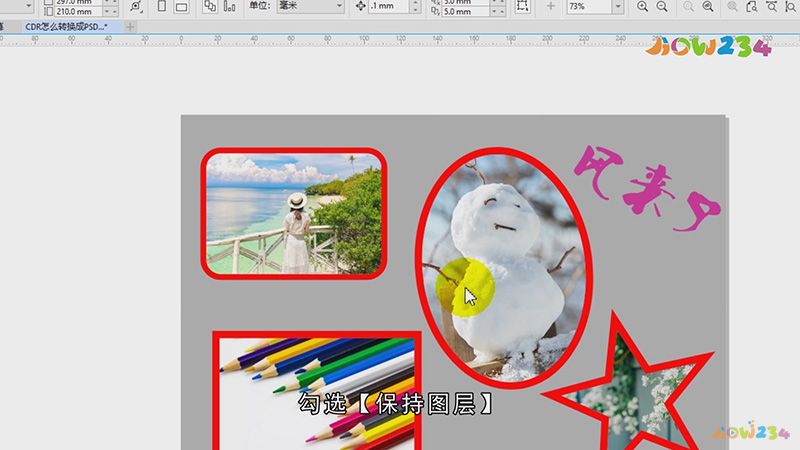Click the plus add icon in toolbar

coord(551,6)
